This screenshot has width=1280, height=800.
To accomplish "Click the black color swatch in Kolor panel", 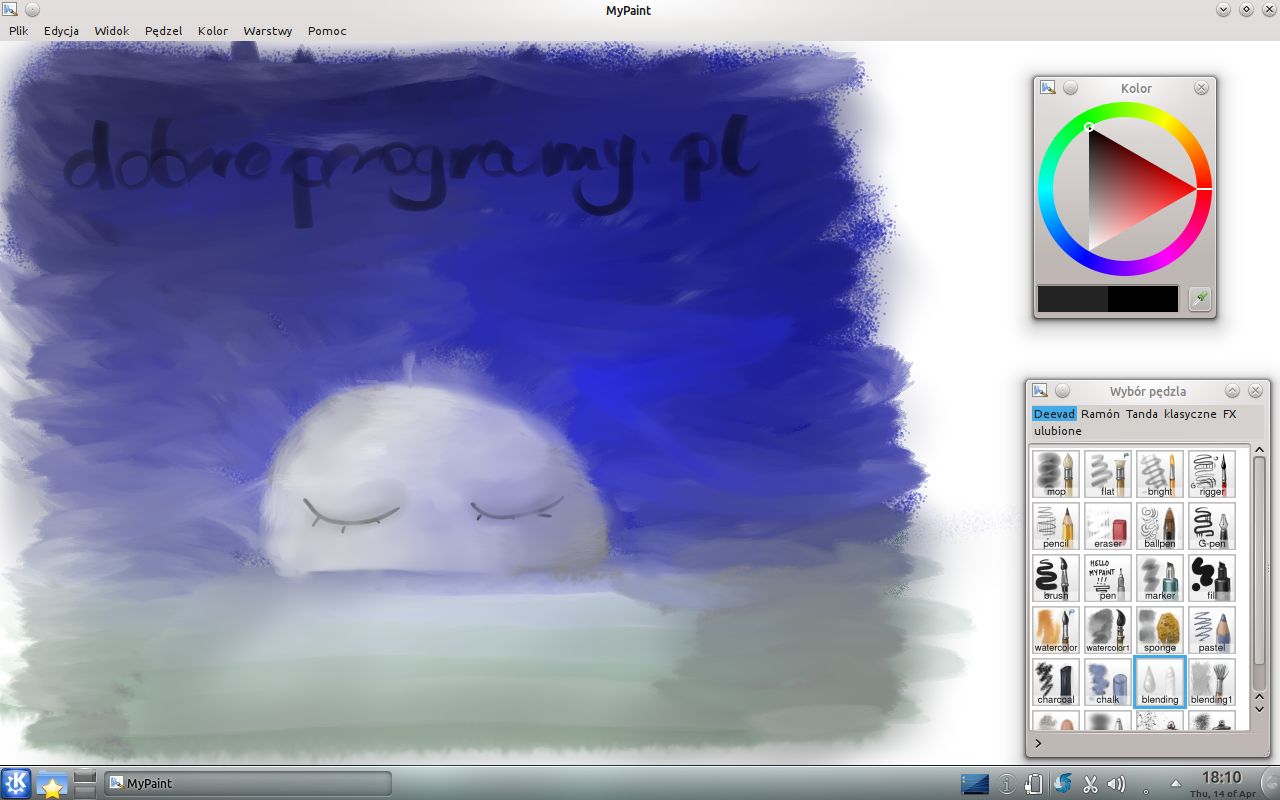I will pyautogui.click(x=1143, y=297).
